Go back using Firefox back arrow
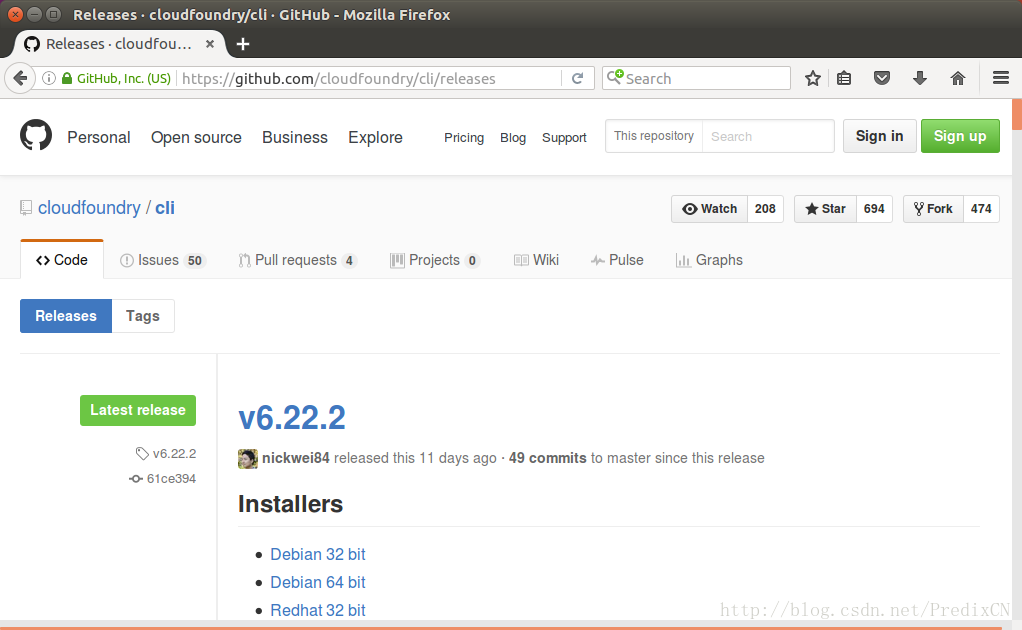The width and height of the screenshot is (1022, 630). 20,79
